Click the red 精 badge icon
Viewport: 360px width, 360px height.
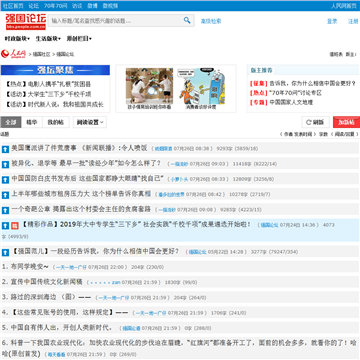[x=15, y=226]
